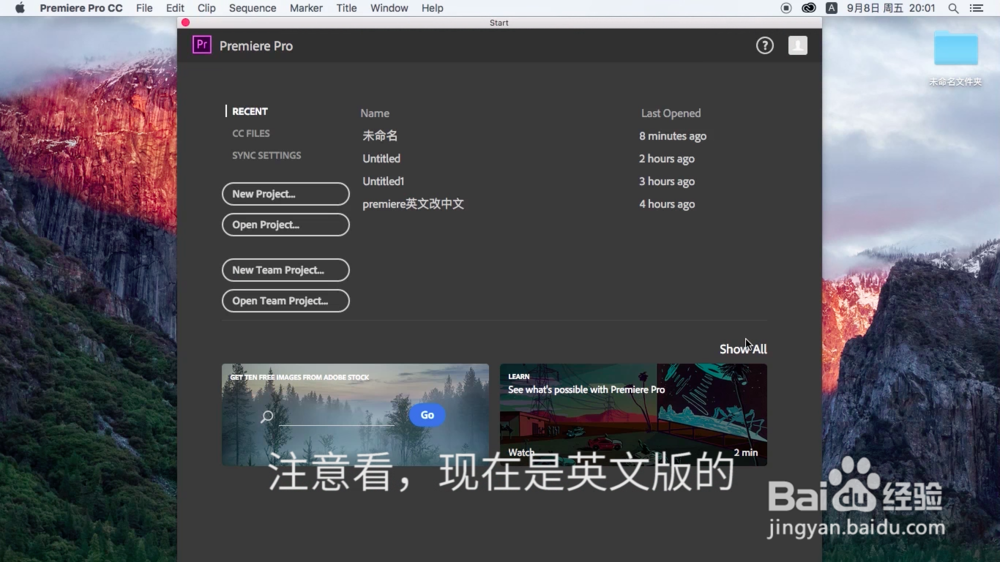This screenshot has height=562, width=1000.
Task: Click the New Team Project... button
Action: coord(286,270)
